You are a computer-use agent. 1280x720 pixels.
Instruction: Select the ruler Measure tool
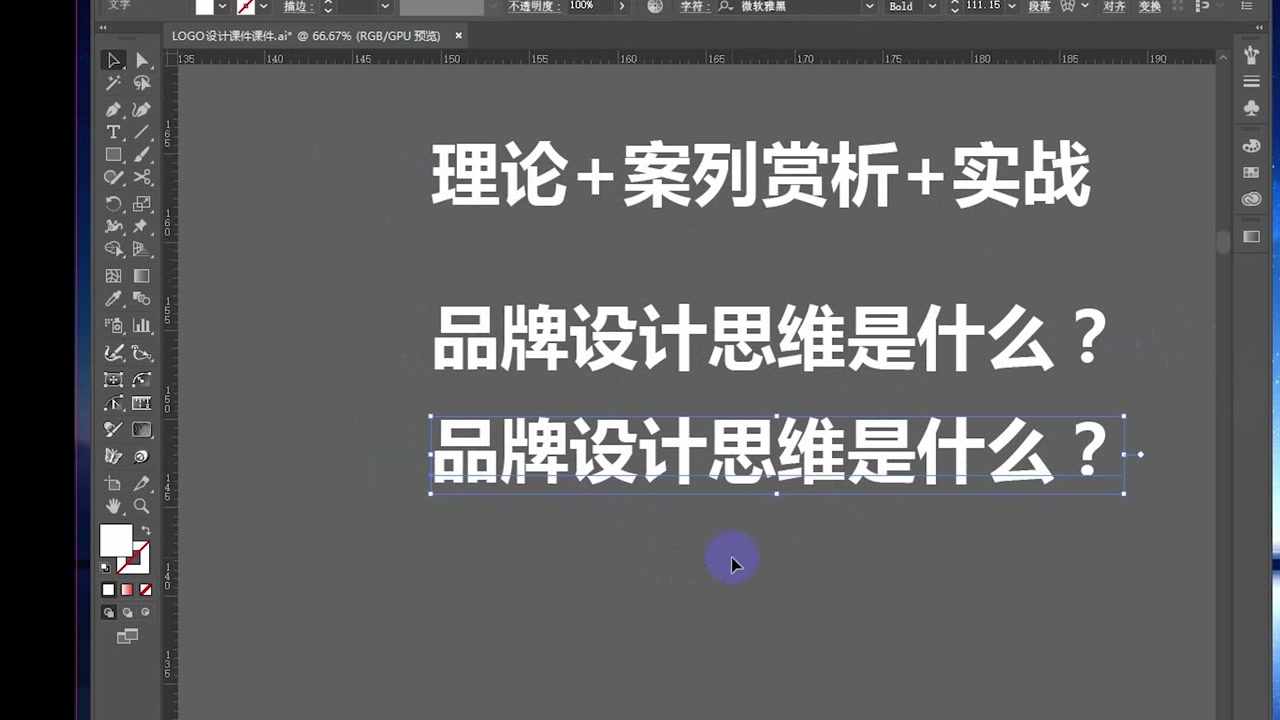pos(142,403)
